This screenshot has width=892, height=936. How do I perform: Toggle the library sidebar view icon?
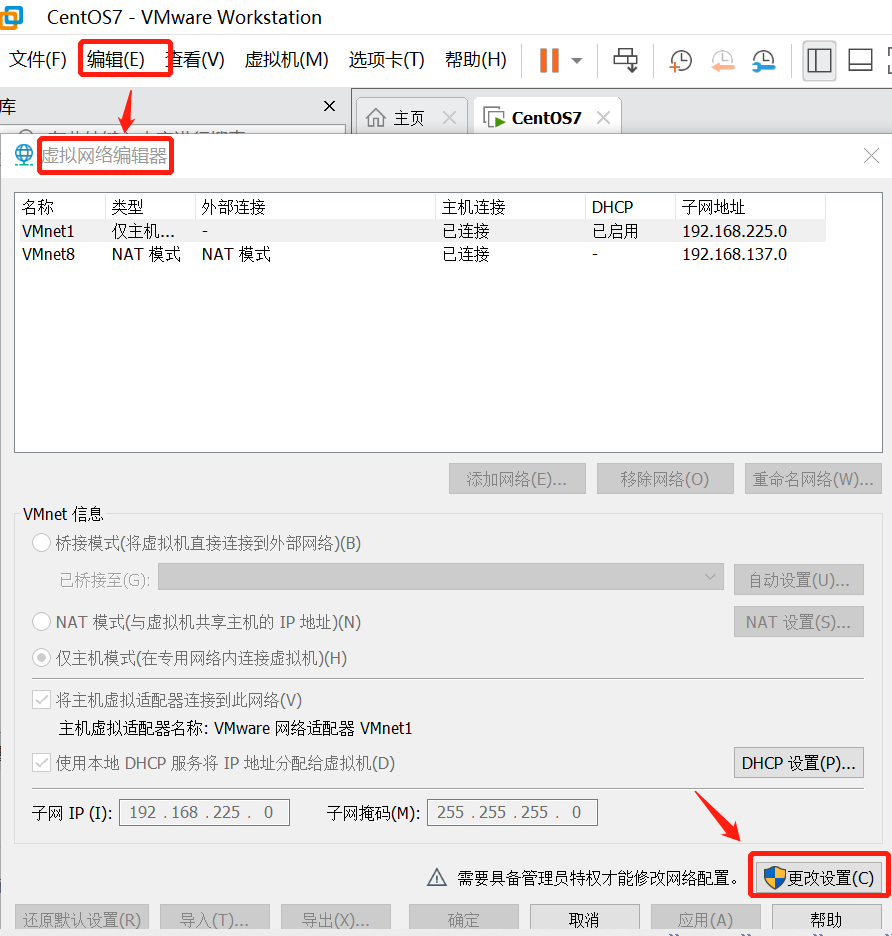[x=819, y=60]
